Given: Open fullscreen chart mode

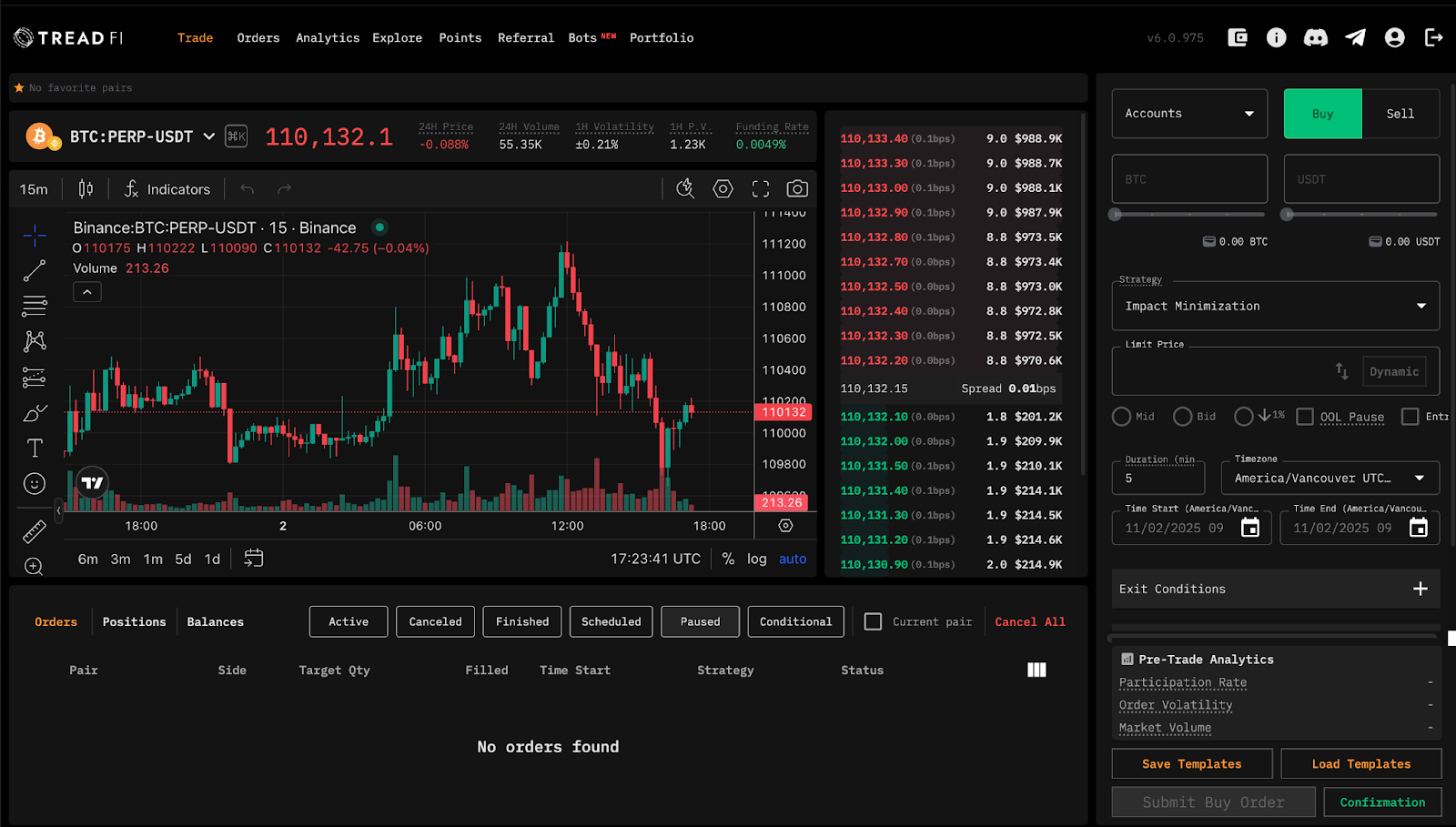Looking at the screenshot, I should [x=761, y=188].
